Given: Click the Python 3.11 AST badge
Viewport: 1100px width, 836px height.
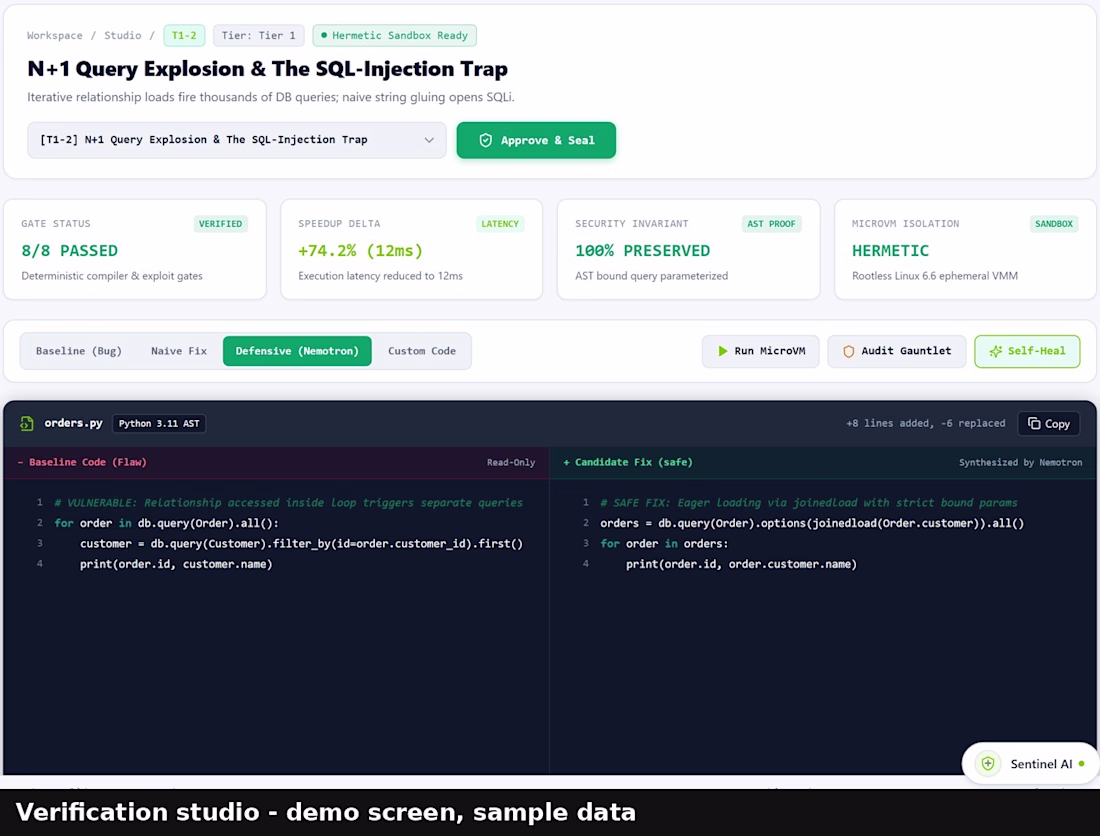Looking at the screenshot, I should 159,424.
